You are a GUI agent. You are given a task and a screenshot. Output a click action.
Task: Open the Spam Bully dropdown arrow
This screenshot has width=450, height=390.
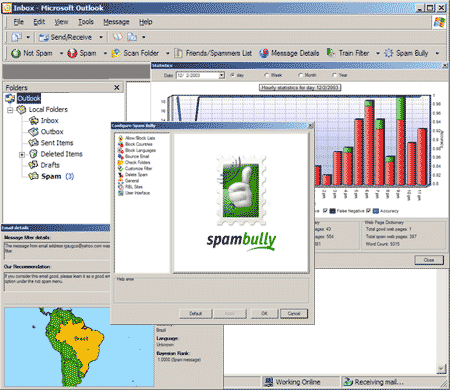[437, 53]
